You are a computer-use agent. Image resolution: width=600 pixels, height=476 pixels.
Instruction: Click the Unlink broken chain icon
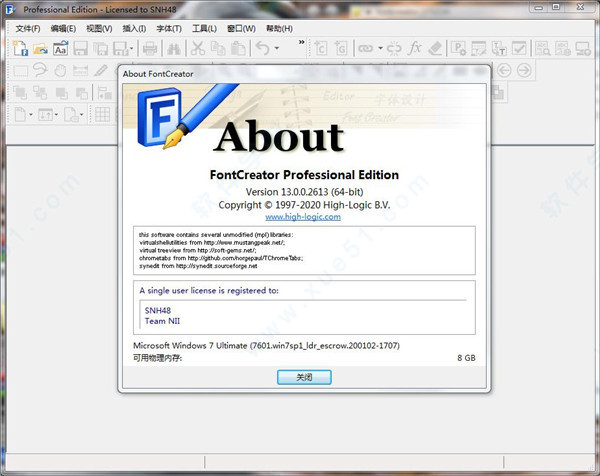click(394, 49)
